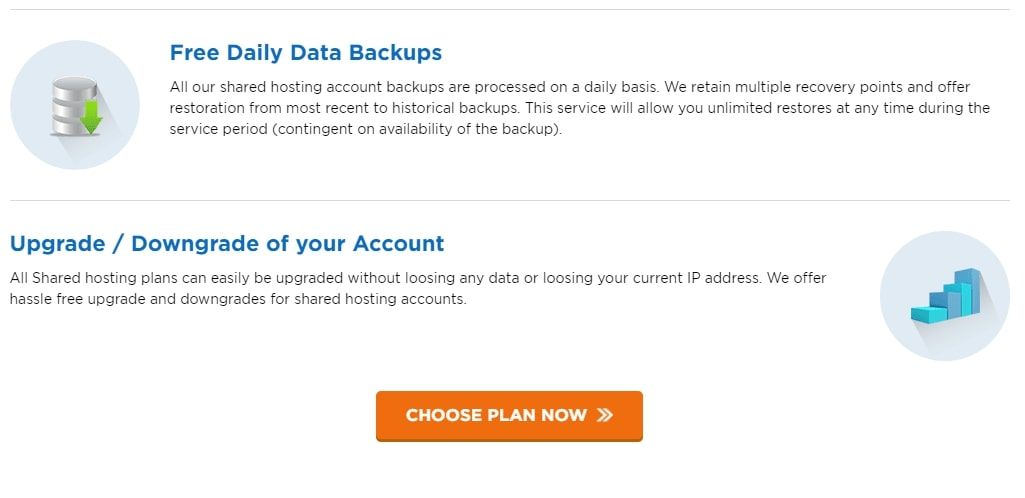Click the shortest bar in the chart icon
The width and height of the screenshot is (1025, 498).
[927, 314]
